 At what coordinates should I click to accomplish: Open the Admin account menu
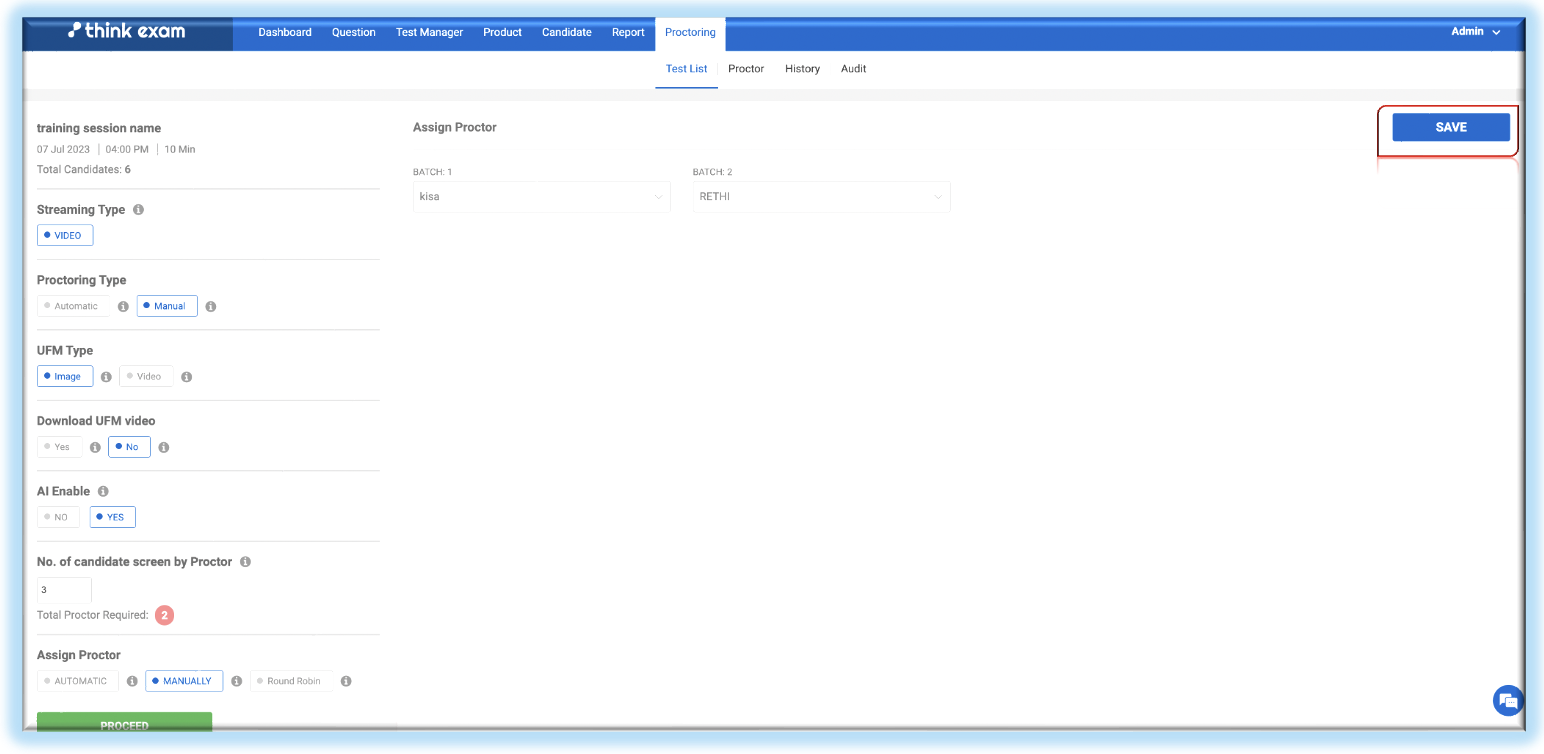point(1475,32)
